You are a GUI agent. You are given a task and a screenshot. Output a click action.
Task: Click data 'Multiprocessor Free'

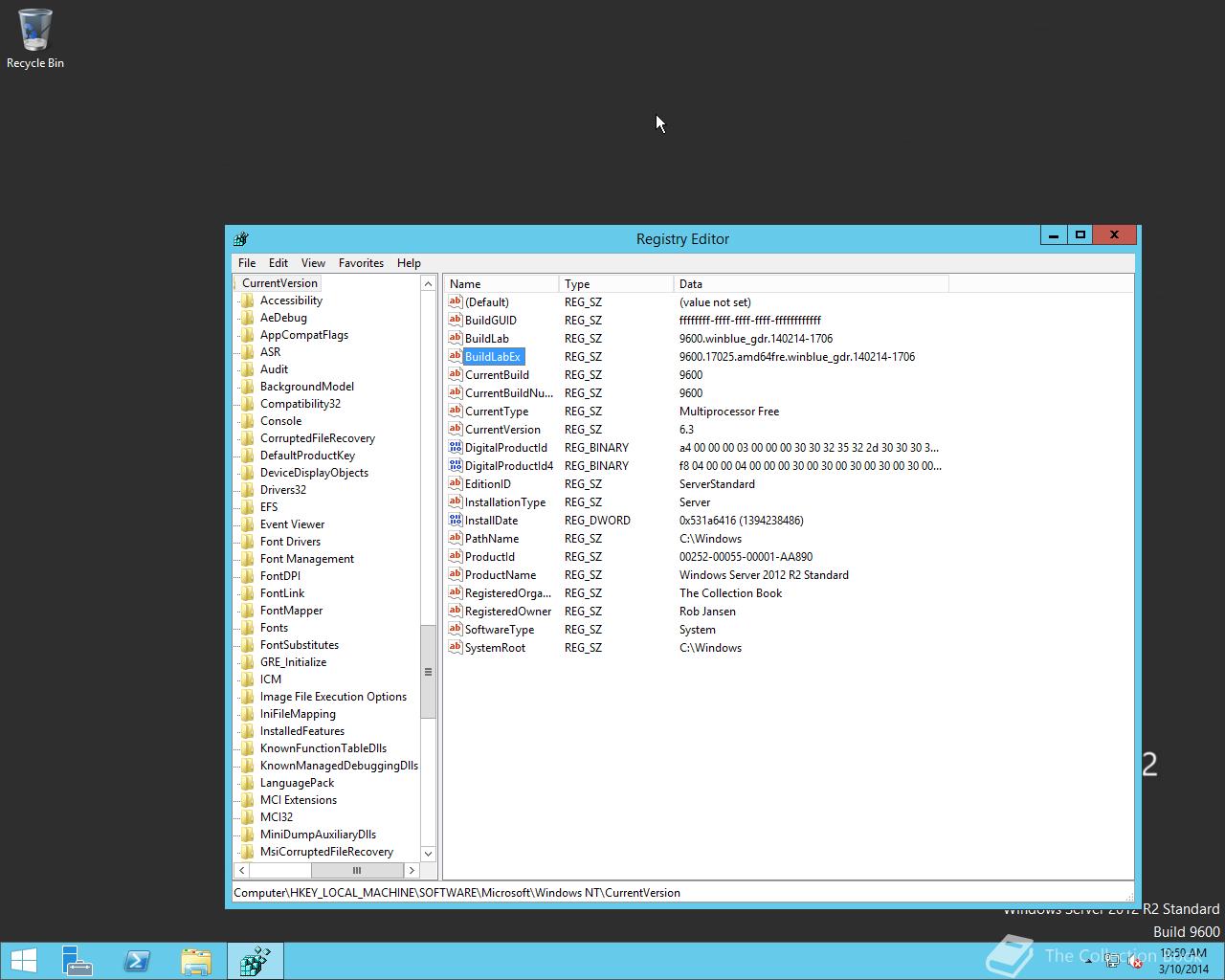click(x=729, y=412)
